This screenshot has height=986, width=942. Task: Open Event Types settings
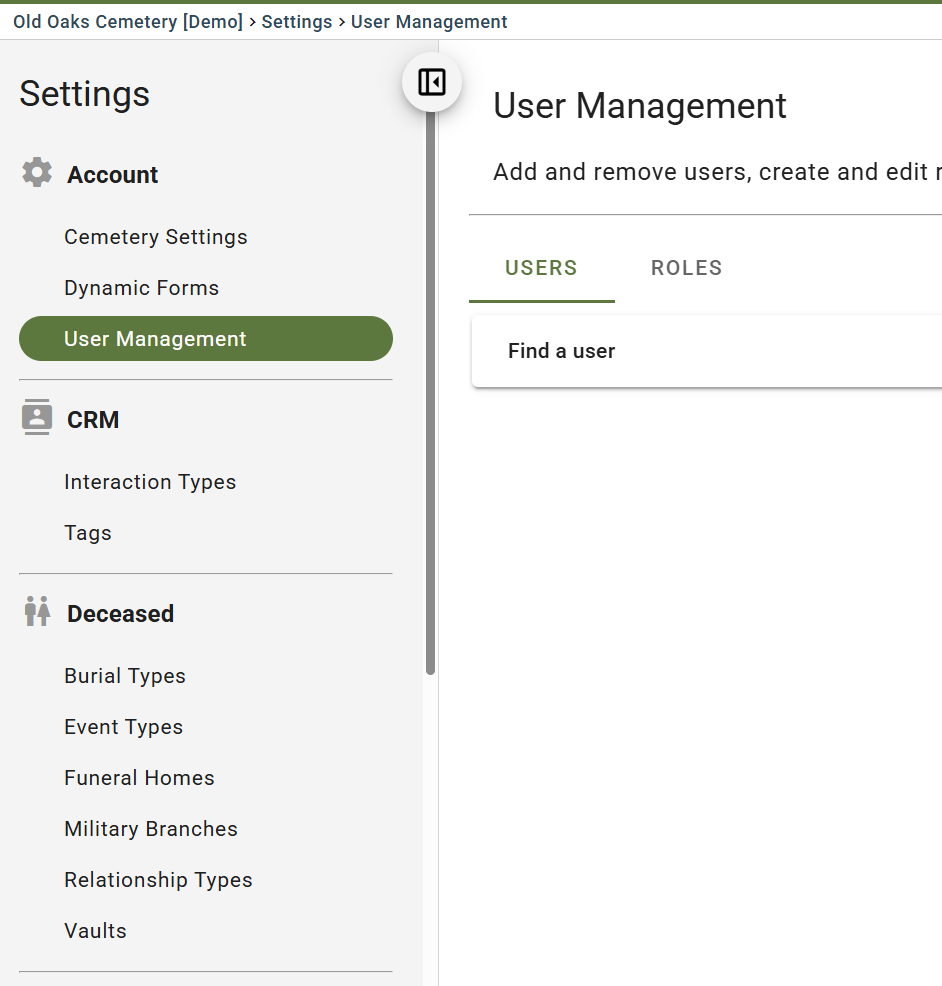tap(123, 727)
